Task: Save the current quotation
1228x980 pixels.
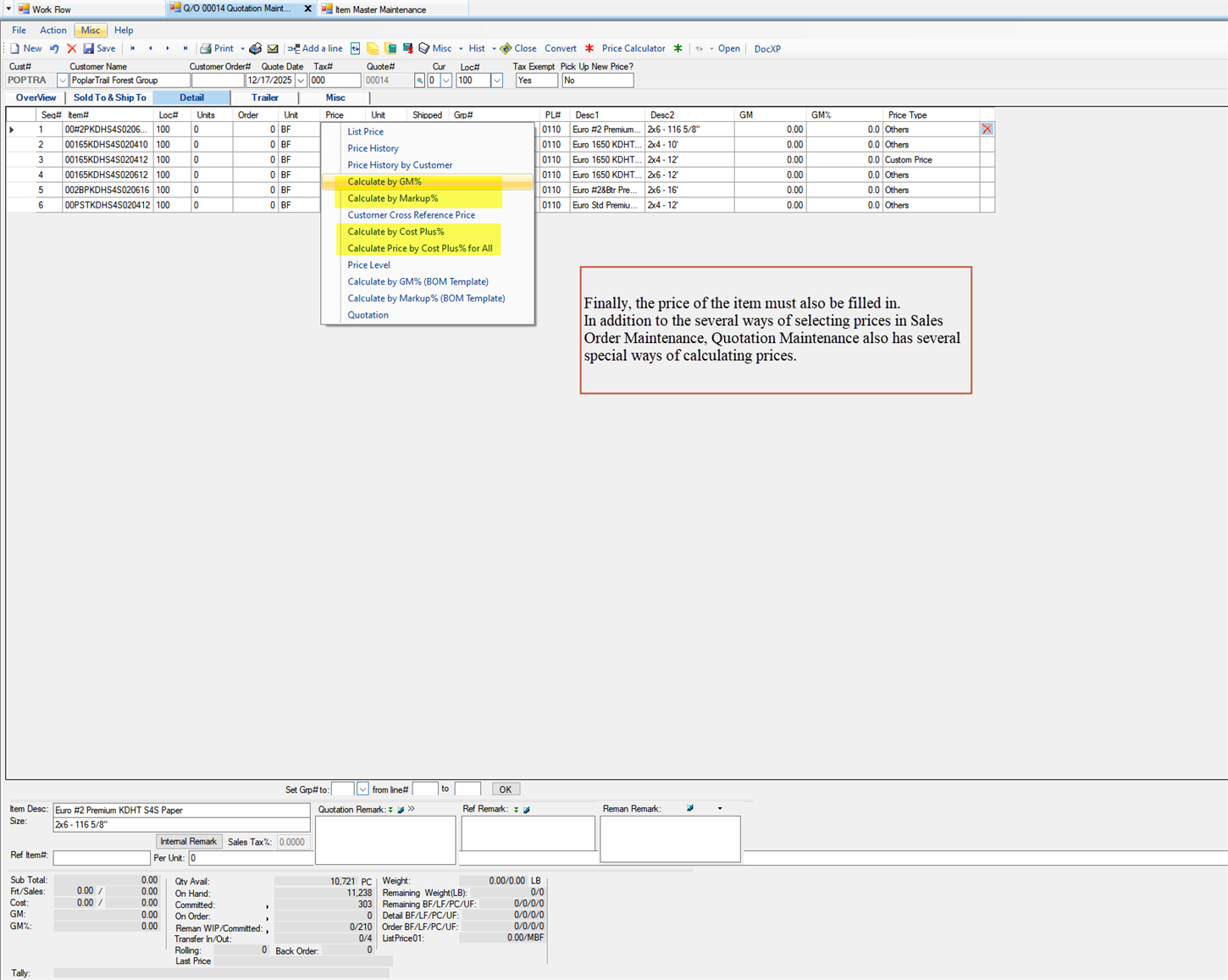Action: [99, 48]
